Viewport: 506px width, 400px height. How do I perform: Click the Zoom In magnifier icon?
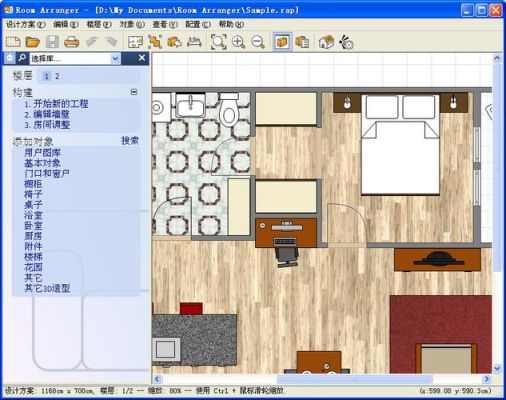(x=238, y=42)
